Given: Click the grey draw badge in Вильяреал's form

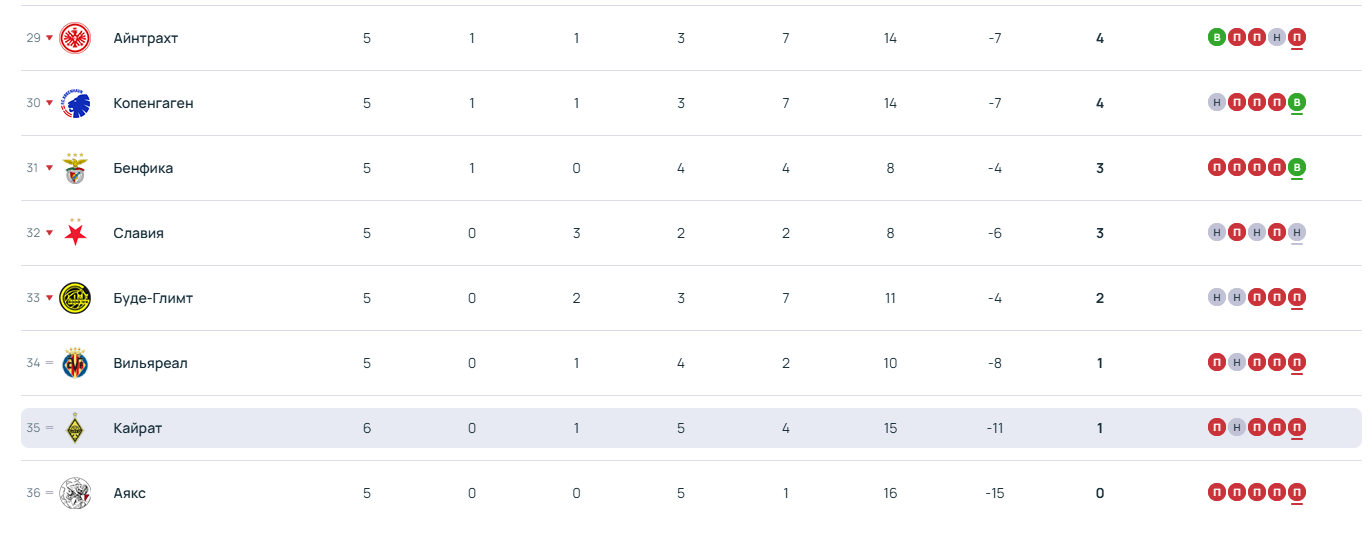Looking at the screenshot, I should tap(1237, 363).
